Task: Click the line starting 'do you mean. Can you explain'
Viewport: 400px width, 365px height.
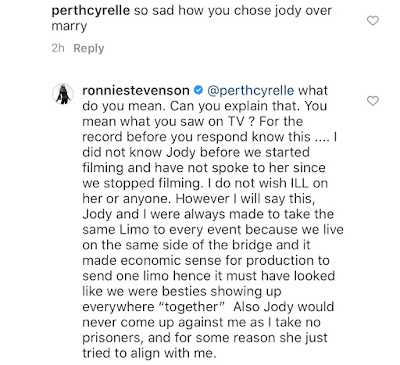Action: 205,106
